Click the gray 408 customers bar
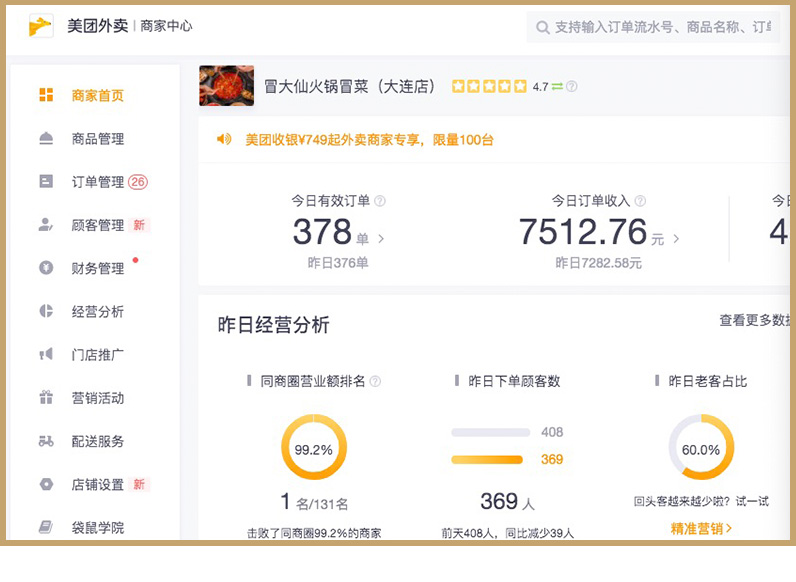Screen dimensions: 796x582 [x=491, y=432]
